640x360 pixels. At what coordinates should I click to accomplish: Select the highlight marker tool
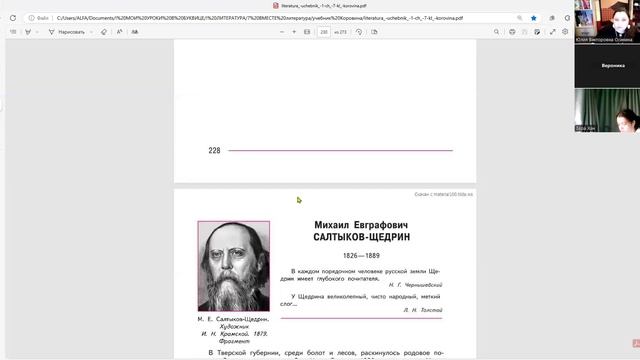pos(28,32)
